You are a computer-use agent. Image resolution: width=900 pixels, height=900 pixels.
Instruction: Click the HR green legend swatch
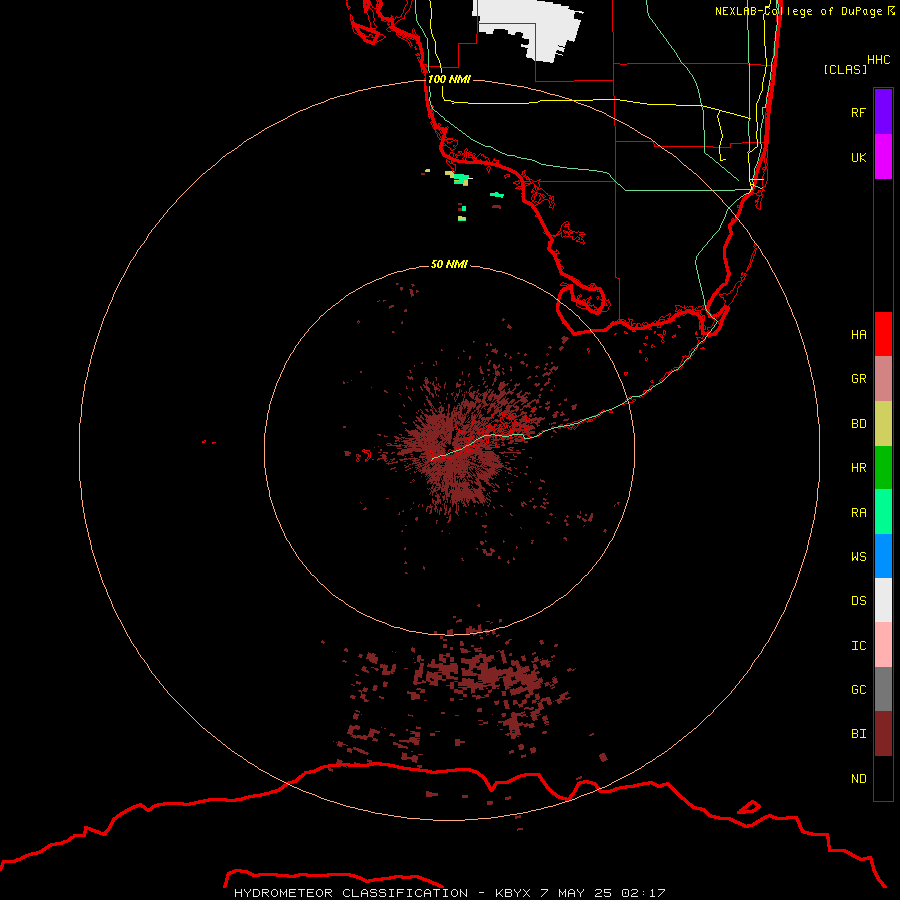click(883, 468)
